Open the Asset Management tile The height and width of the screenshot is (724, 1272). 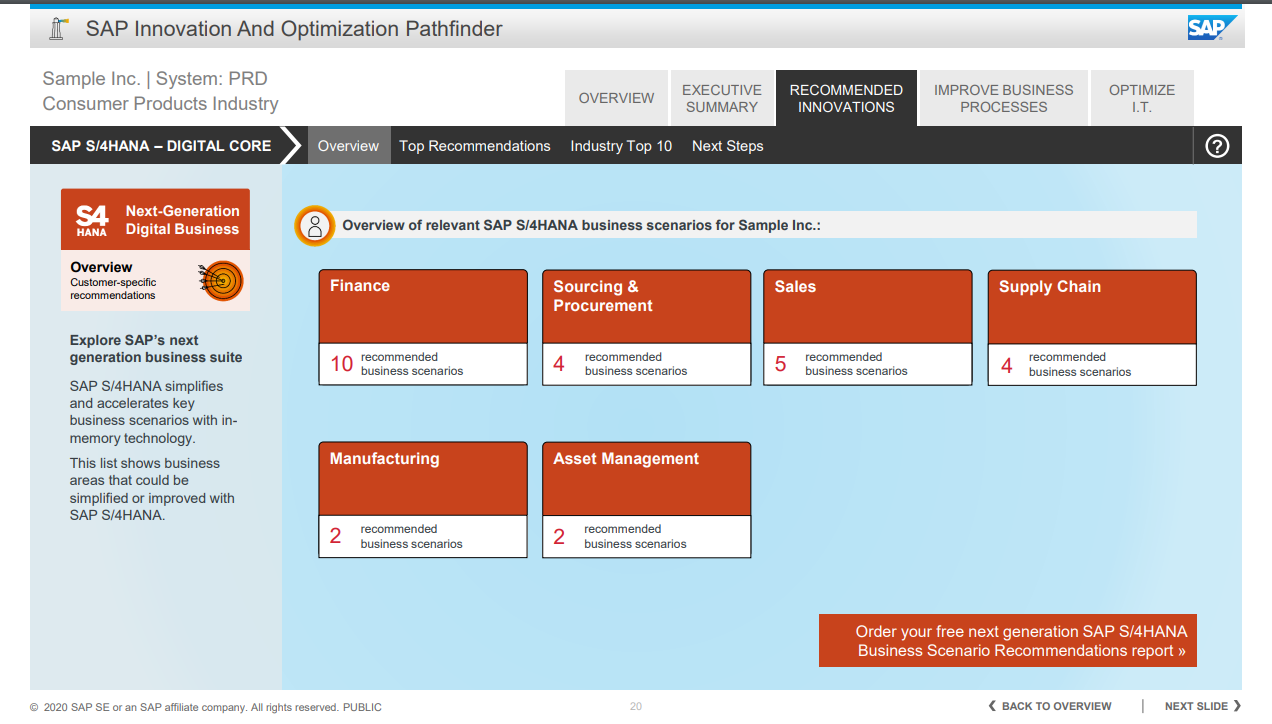coord(646,500)
